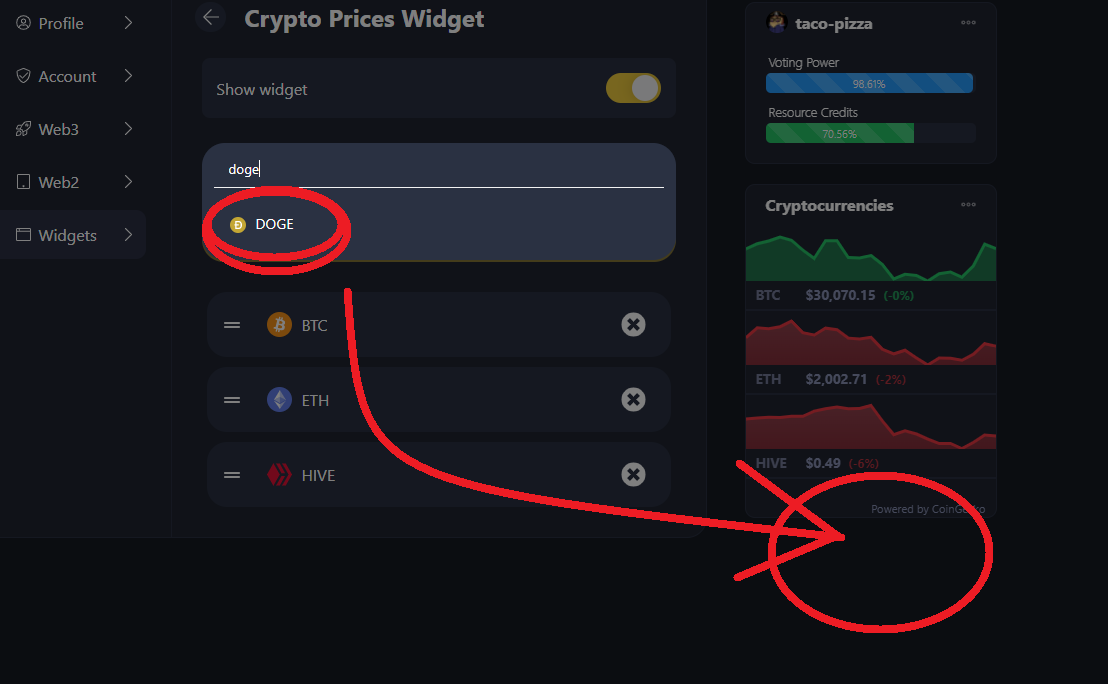Open the Powered by CoinGecko link
Screen dimensions: 1108x684
[x=928, y=509]
